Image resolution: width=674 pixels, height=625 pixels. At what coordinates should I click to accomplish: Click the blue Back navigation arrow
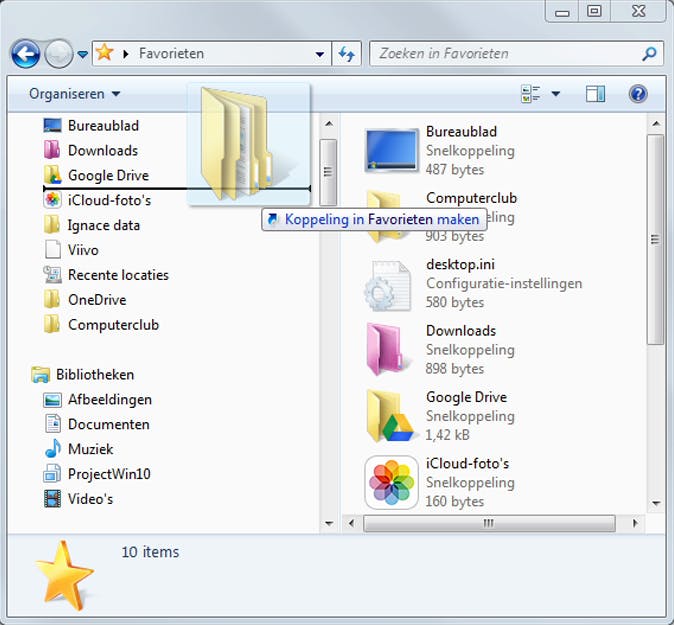25,54
